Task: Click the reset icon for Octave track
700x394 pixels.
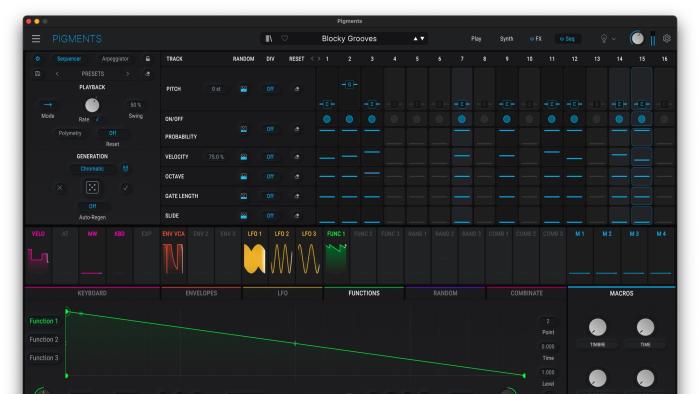Action: [x=297, y=177]
